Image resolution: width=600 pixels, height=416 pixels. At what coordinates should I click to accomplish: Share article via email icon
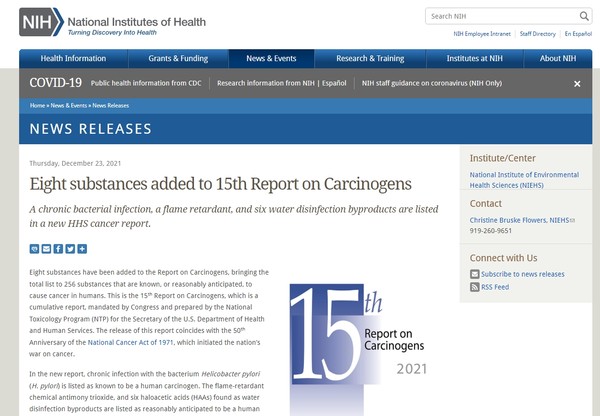click(46, 249)
